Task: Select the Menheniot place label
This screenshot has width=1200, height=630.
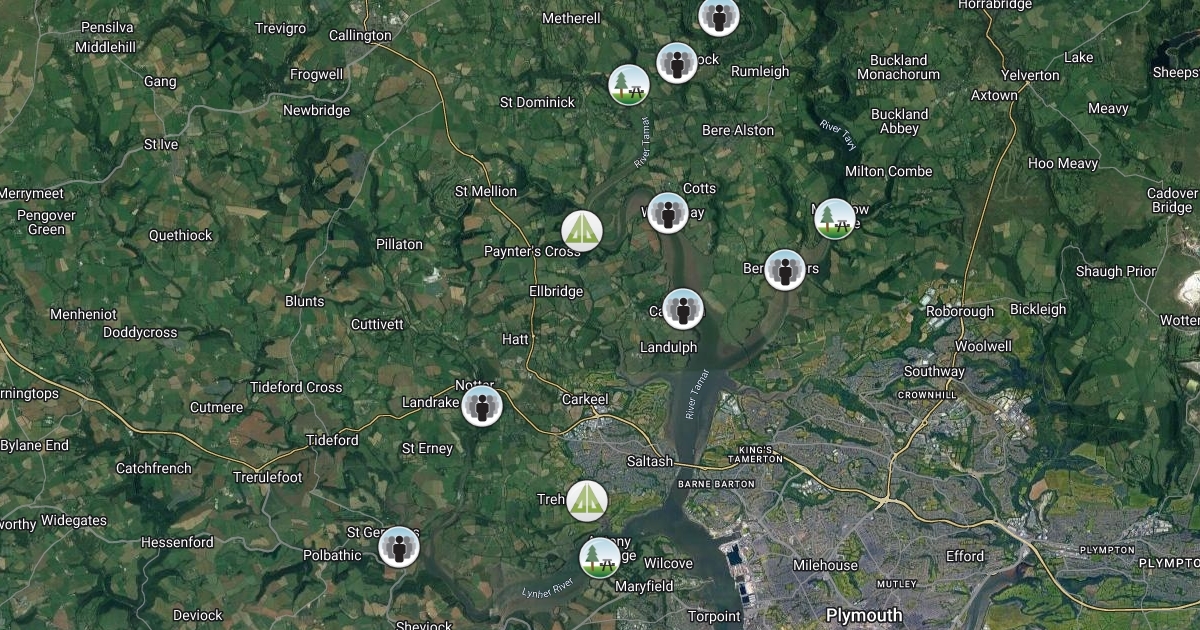Action: click(x=83, y=314)
